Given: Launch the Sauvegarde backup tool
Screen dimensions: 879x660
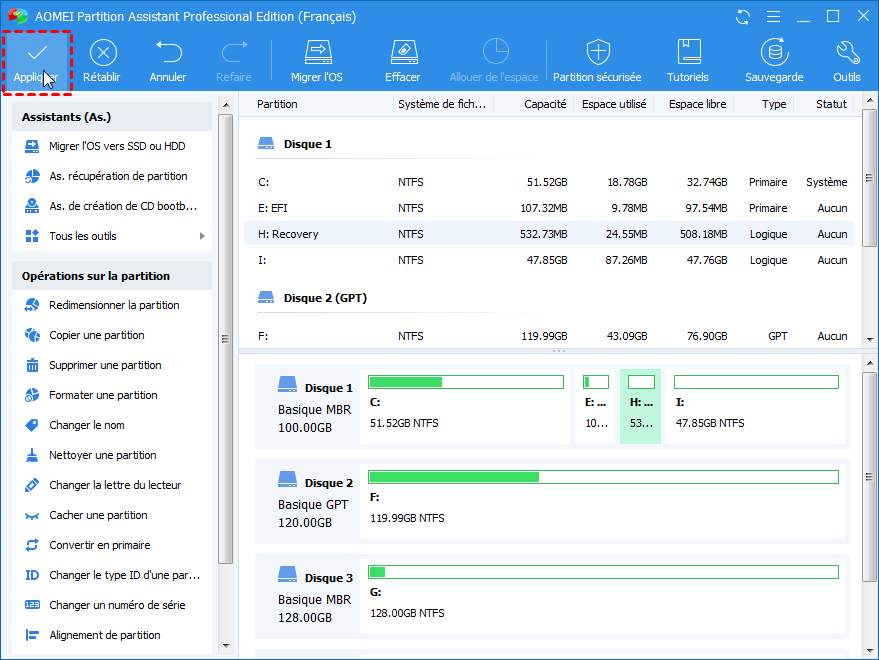Looking at the screenshot, I should click(773, 53).
